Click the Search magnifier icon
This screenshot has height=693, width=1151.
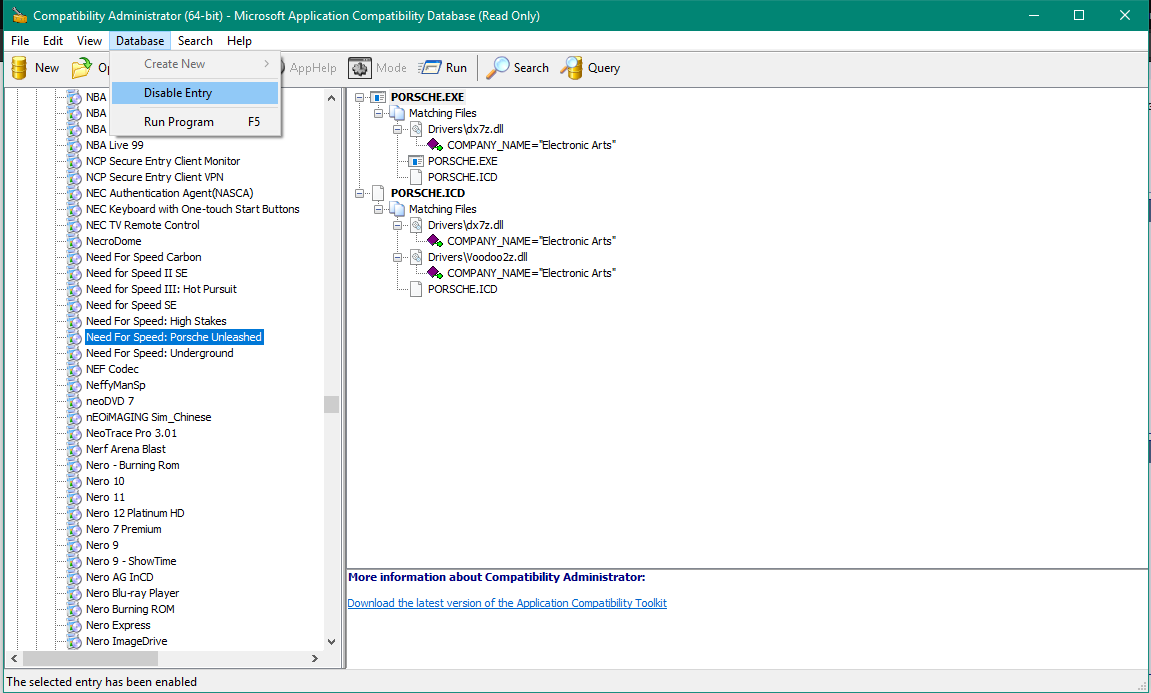(x=498, y=68)
